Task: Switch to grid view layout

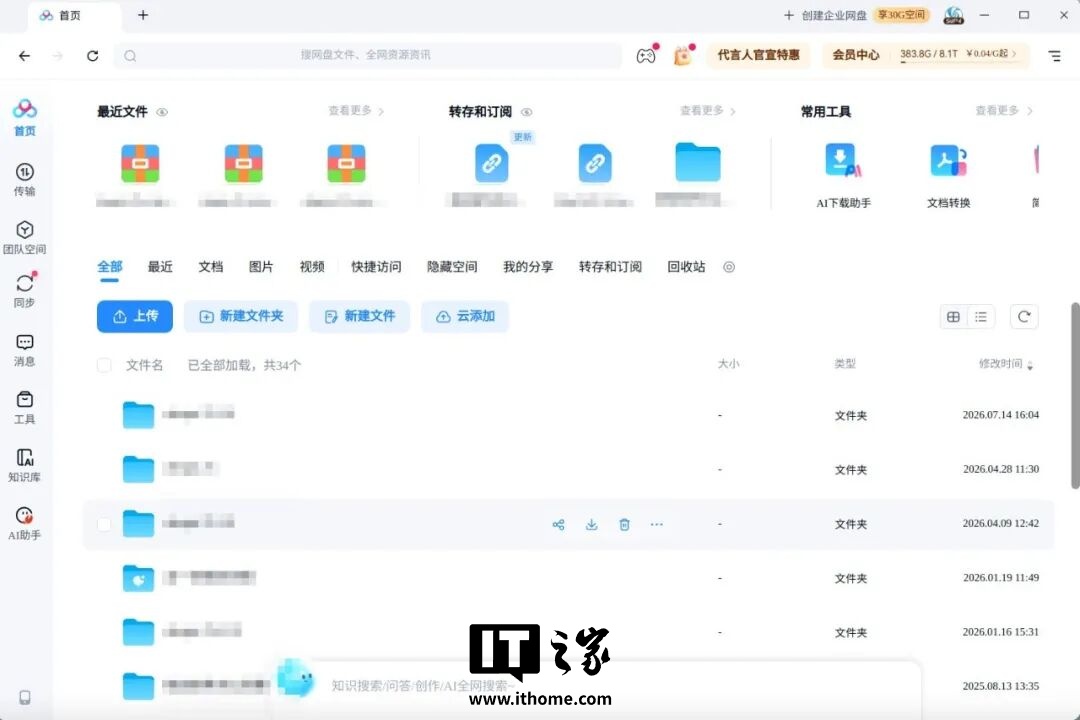Action: (x=953, y=317)
